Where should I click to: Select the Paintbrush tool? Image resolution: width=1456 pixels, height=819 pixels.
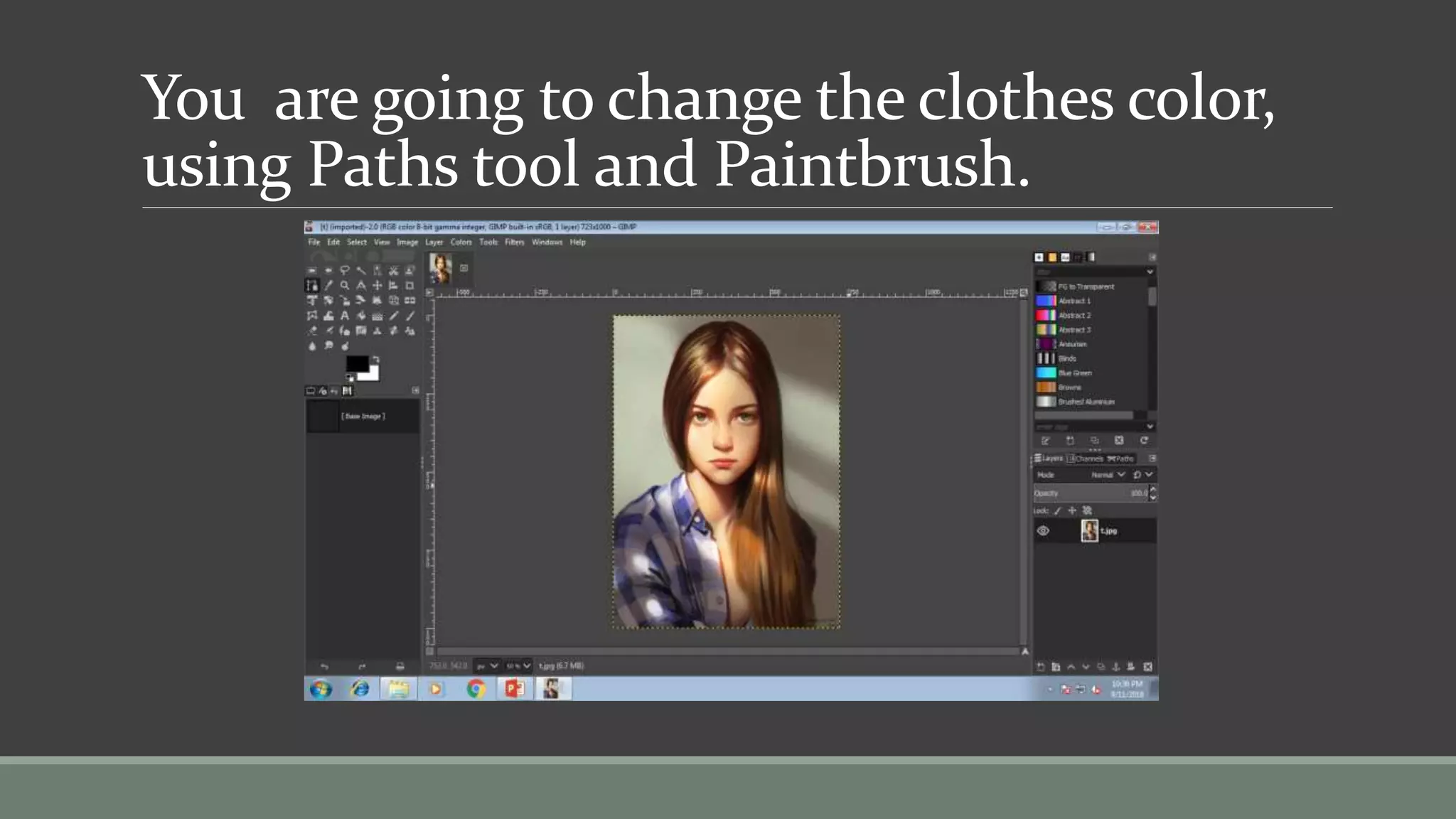tap(410, 316)
